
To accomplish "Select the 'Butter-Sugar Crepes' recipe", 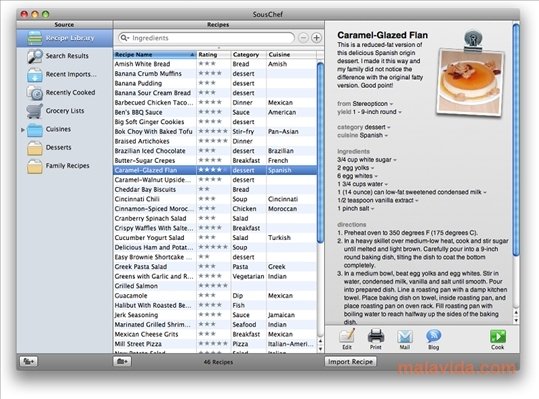I will tap(145, 160).
